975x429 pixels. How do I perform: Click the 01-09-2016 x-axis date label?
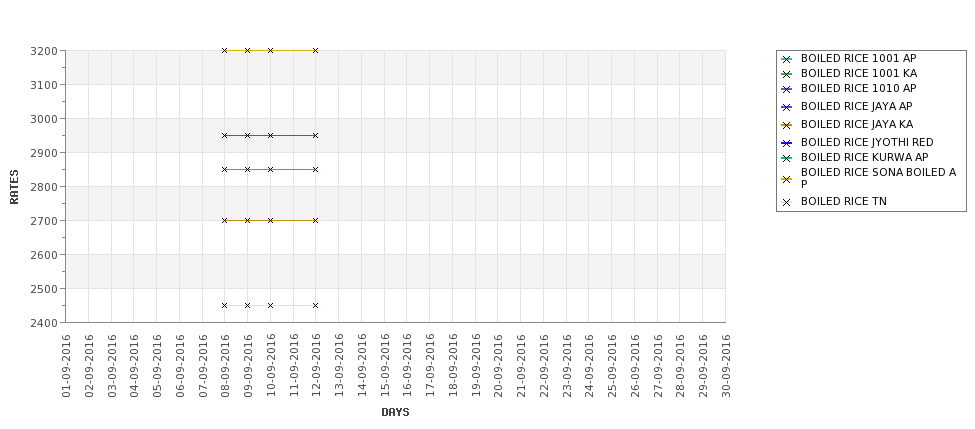coord(66,366)
